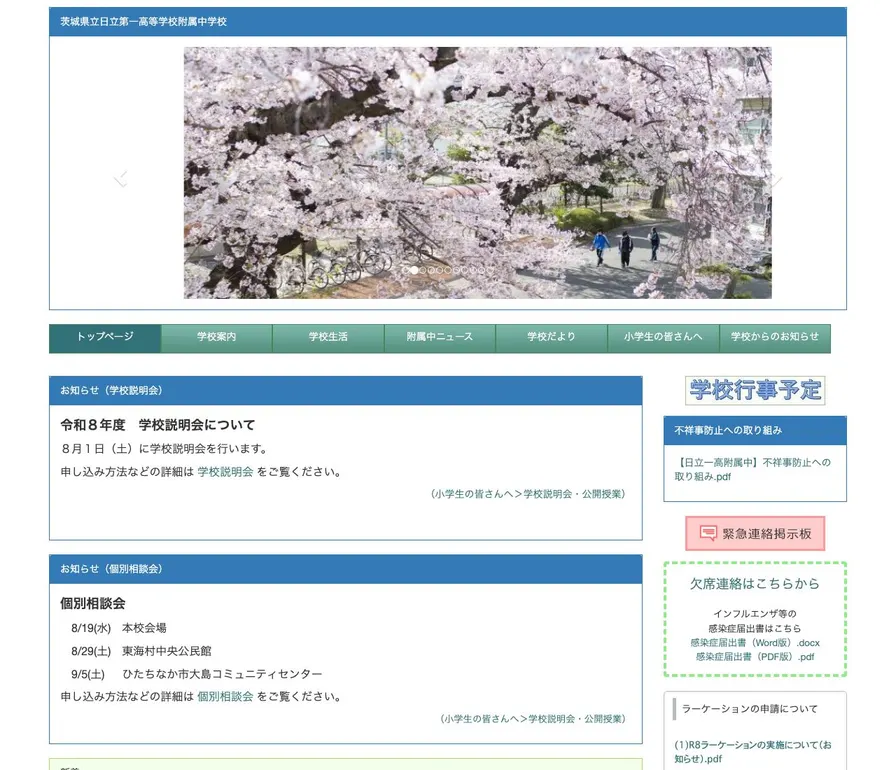
Task: Select the last carousel indicator dot
Action: tap(490, 270)
